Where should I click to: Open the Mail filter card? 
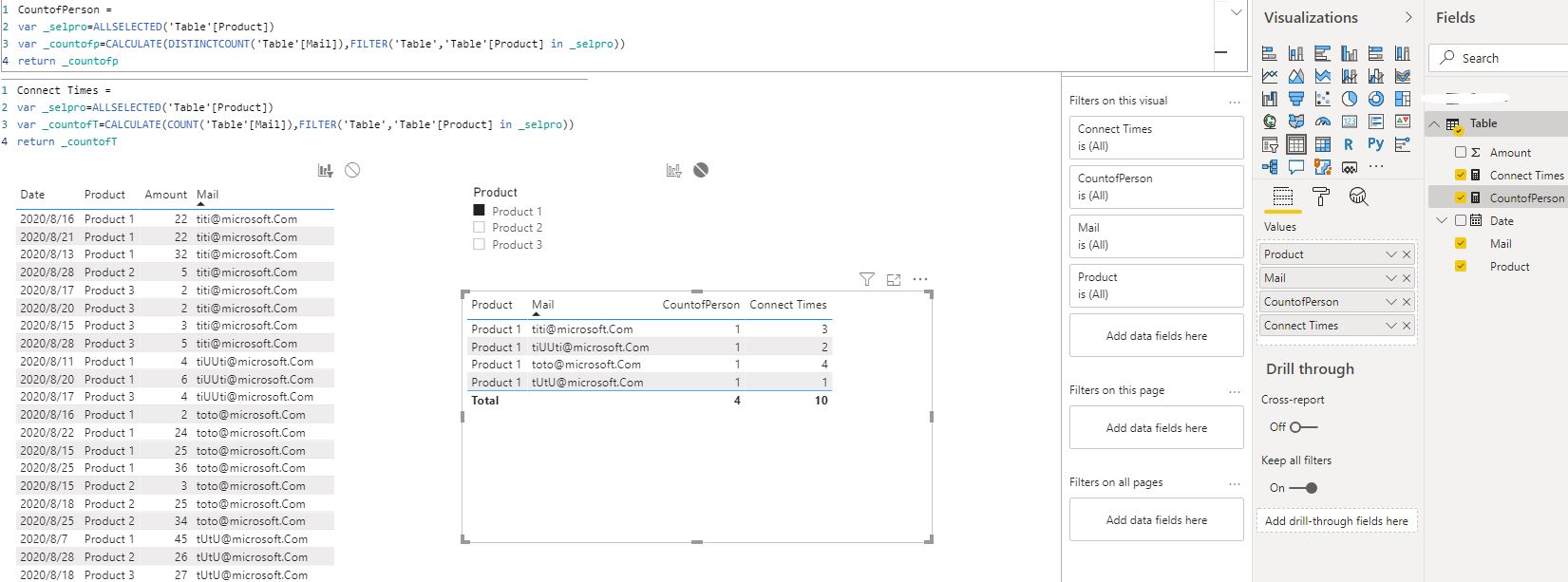pos(1156,236)
